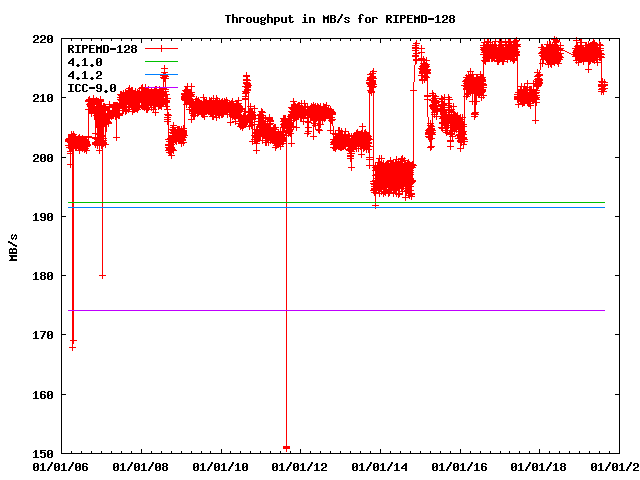The width and height of the screenshot is (640, 480).
Task: Click the 01/01/18 x-axis date tick
Action: point(540,466)
